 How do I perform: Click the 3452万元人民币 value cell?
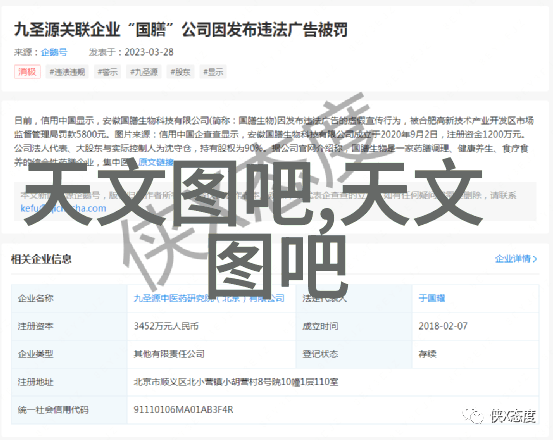(x=211, y=326)
